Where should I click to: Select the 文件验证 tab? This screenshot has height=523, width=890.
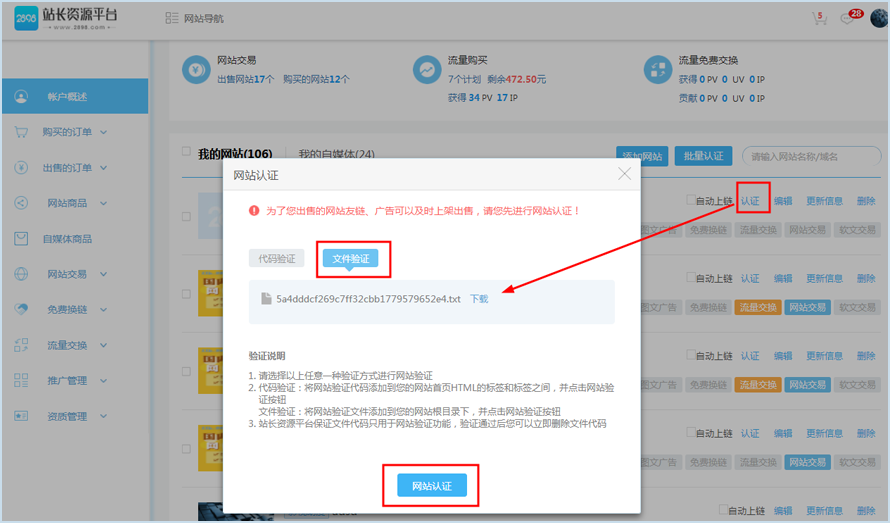[350, 258]
